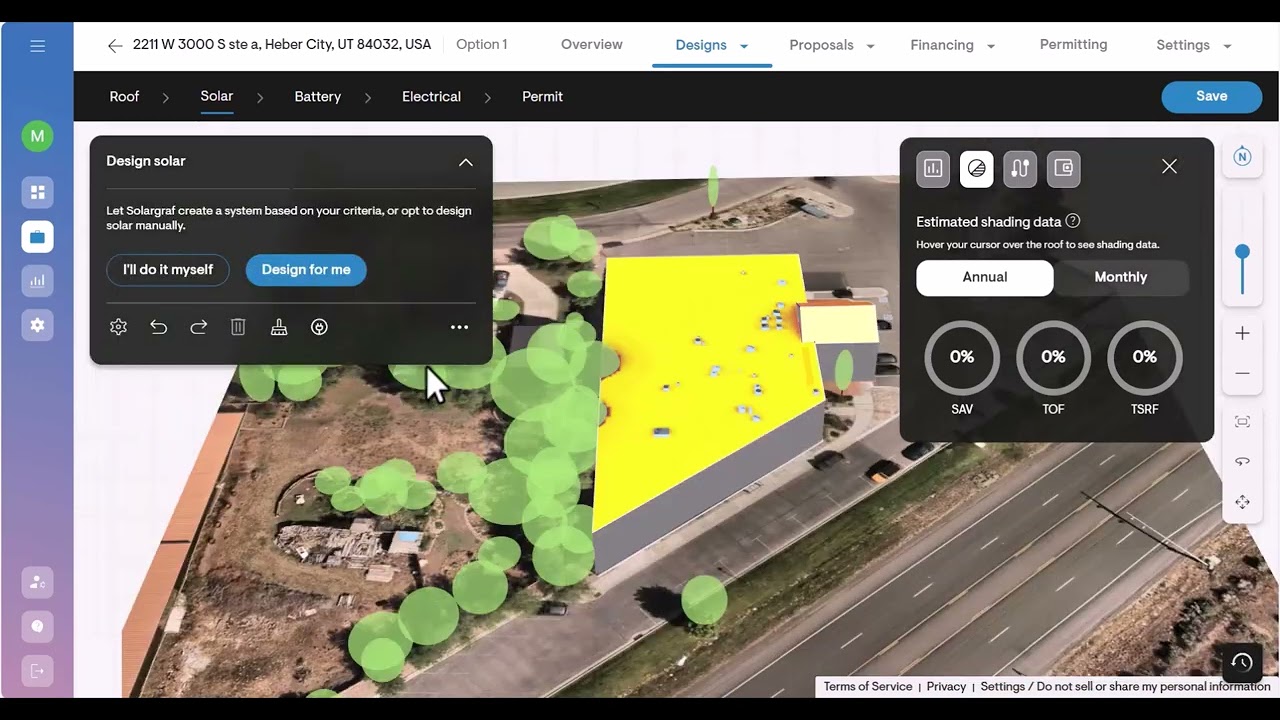Expand the Financing dropdown arrow
This screenshot has height=720, width=1280.
coord(991,46)
